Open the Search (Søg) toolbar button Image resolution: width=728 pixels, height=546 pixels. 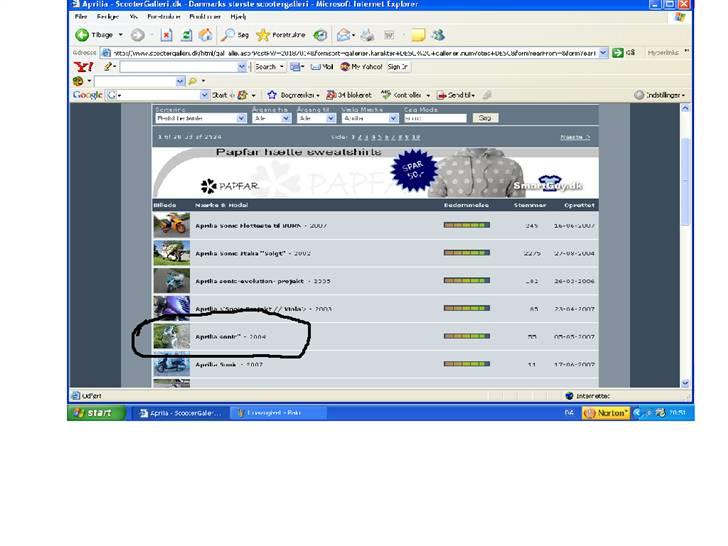(236, 35)
